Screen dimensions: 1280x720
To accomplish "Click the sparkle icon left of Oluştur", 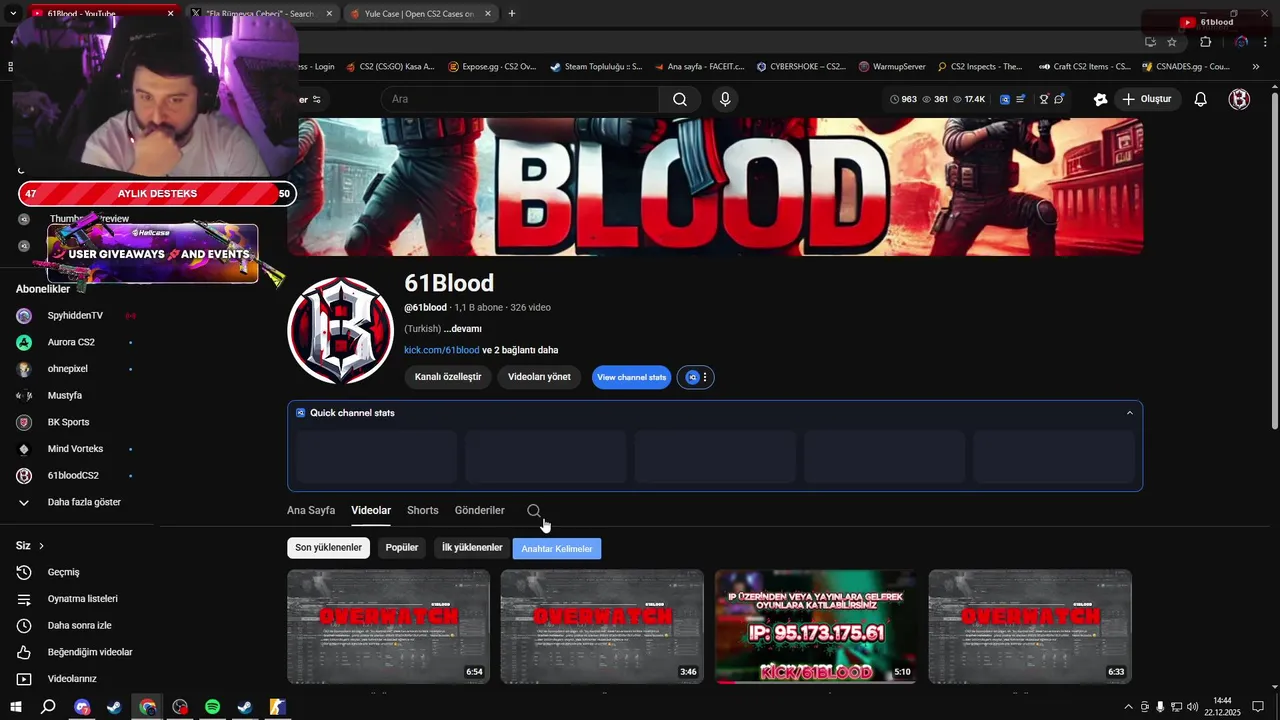I will (x=1100, y=99).
